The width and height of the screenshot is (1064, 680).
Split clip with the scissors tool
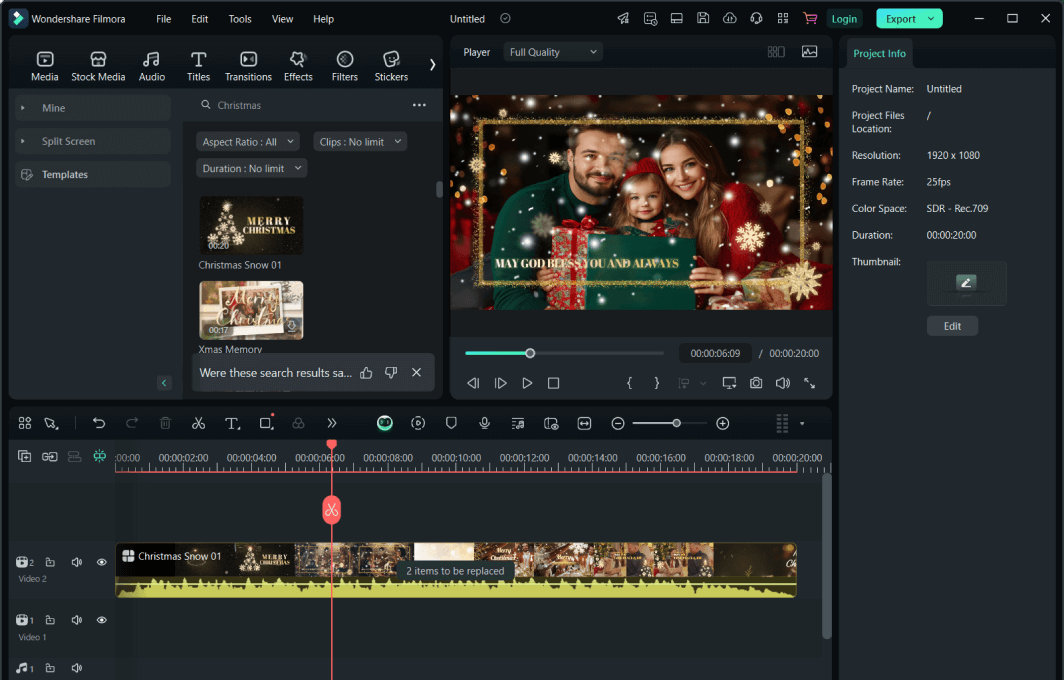pos(198,423)
